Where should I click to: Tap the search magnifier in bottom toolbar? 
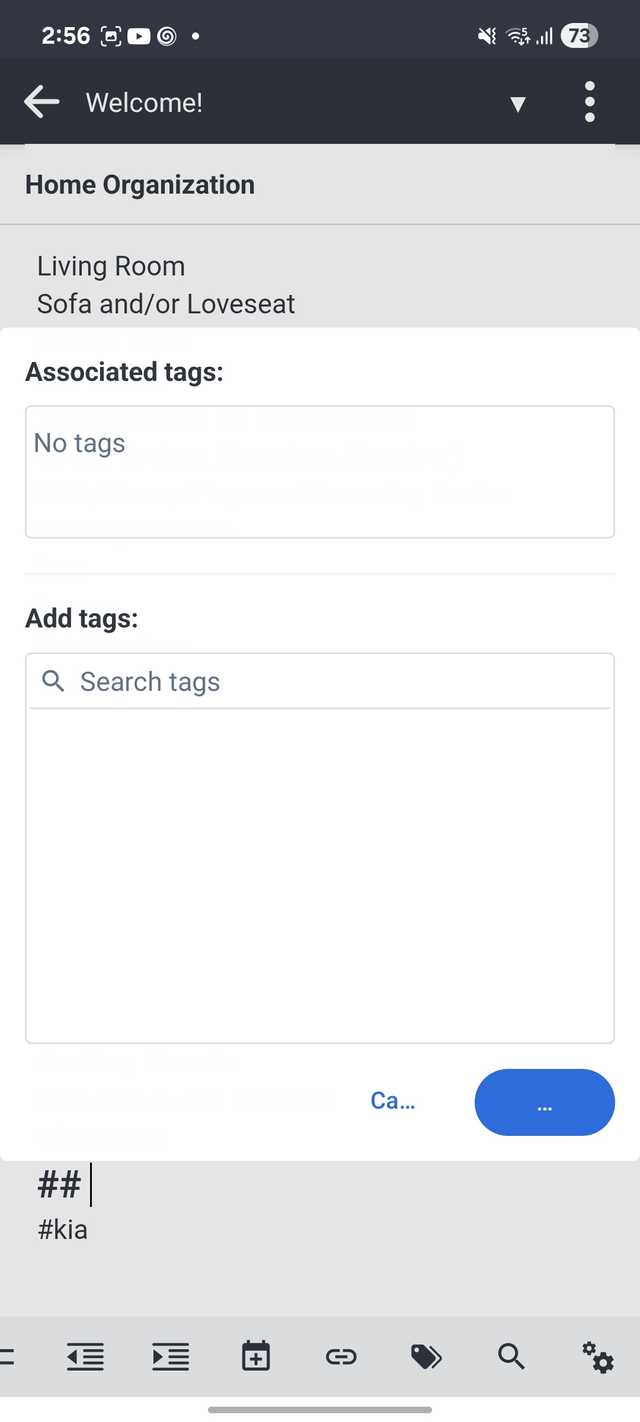[x=511, y=1357]
